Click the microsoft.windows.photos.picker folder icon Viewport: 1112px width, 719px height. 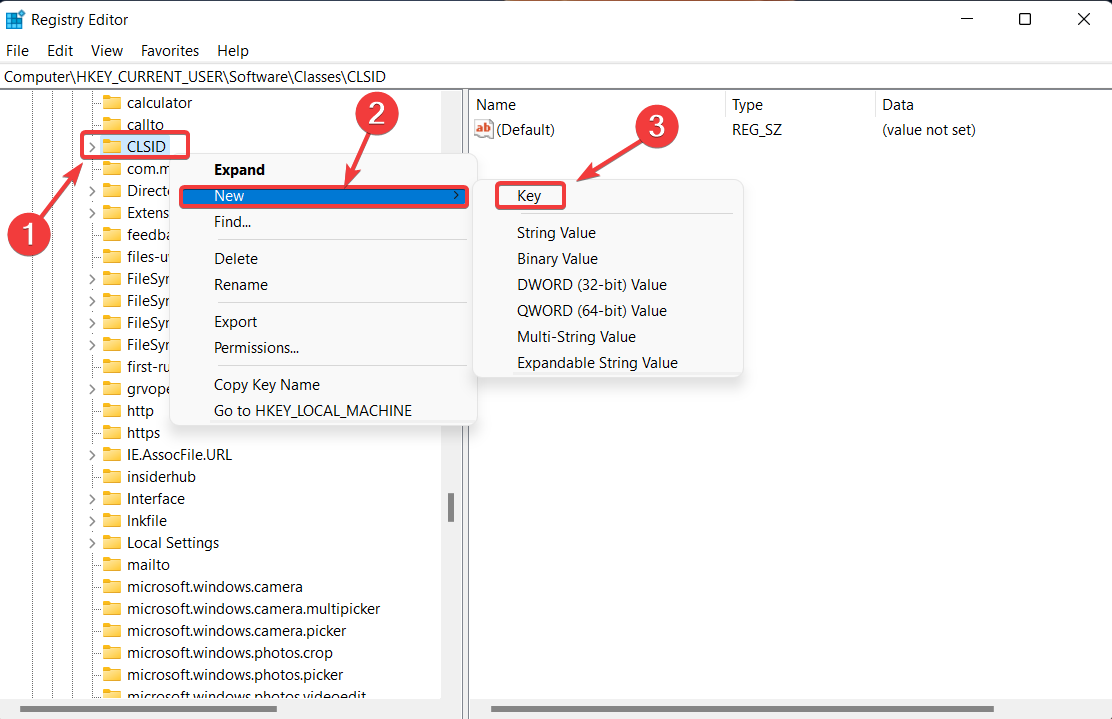[x=112, y=675]
